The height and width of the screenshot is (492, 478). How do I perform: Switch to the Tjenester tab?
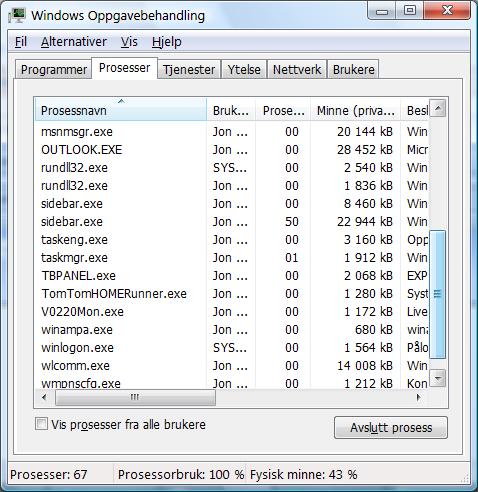(x=189, y=69)
